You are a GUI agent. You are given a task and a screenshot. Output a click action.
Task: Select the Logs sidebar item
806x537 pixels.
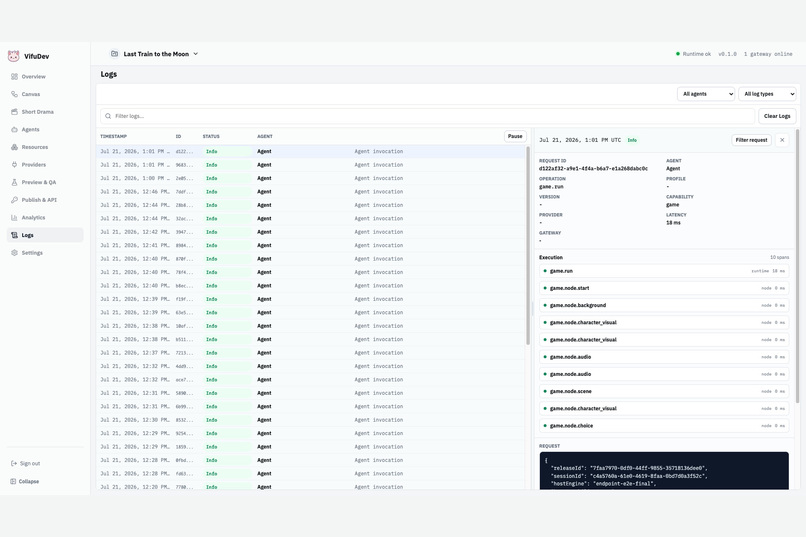click(x=45, y=235)
